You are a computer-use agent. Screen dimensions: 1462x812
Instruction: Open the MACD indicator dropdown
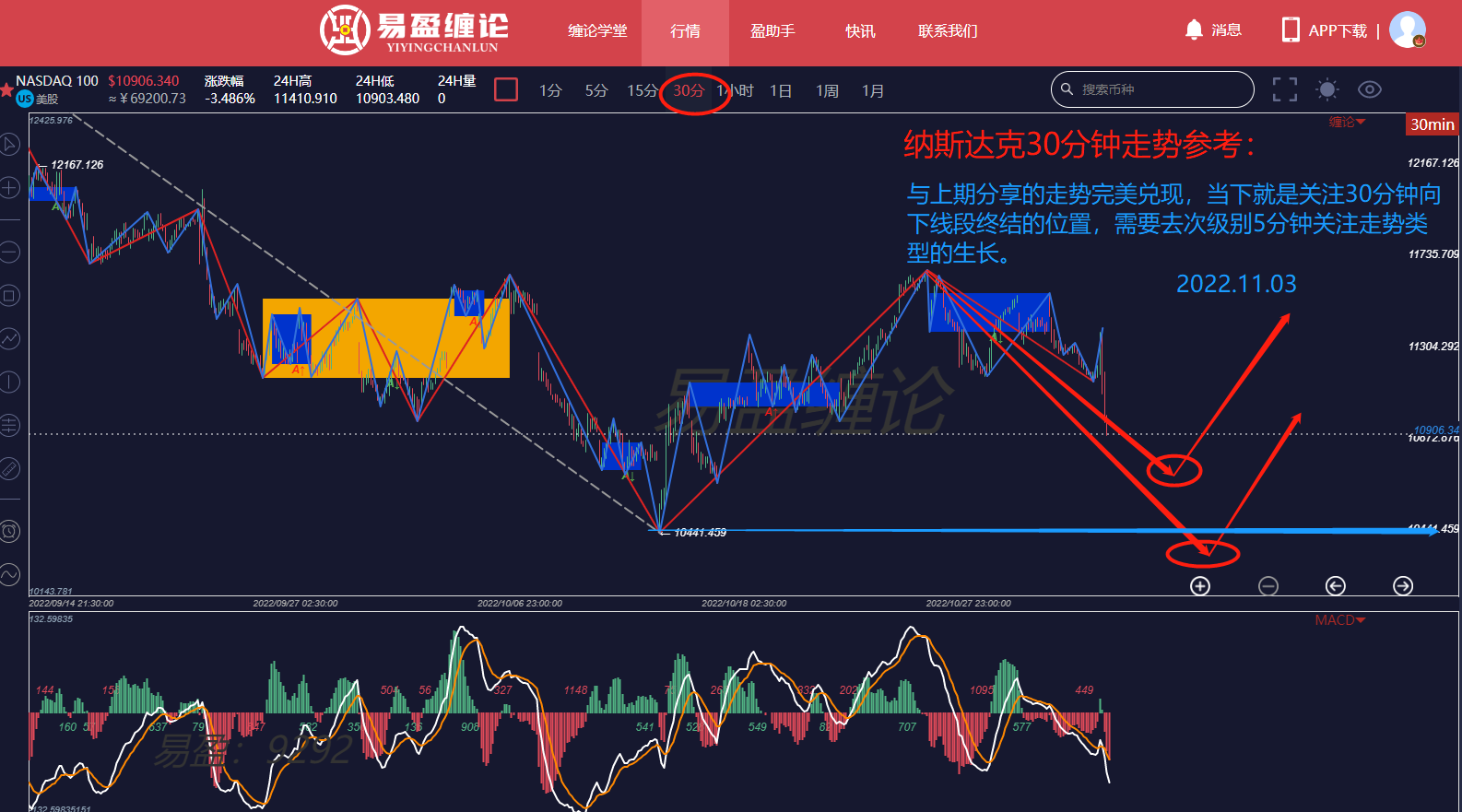[1340, 620]
